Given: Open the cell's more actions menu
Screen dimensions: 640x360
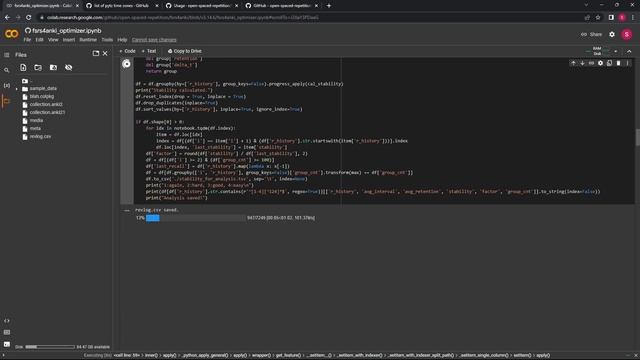Looking at the screenshot, I should pyautogui.click(x=627, y=63).
